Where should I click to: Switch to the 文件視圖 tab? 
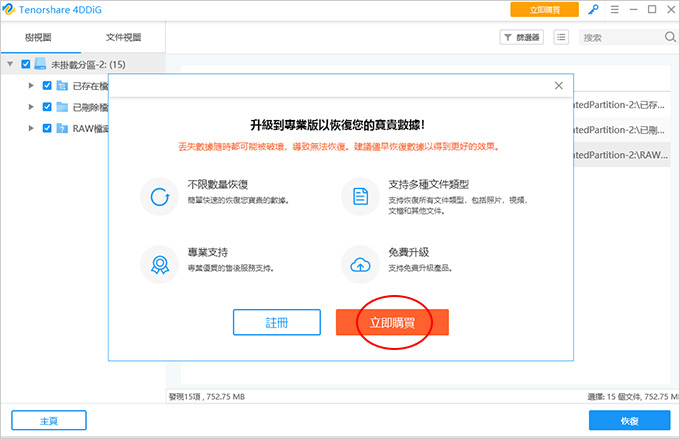[x=123, y=37]
